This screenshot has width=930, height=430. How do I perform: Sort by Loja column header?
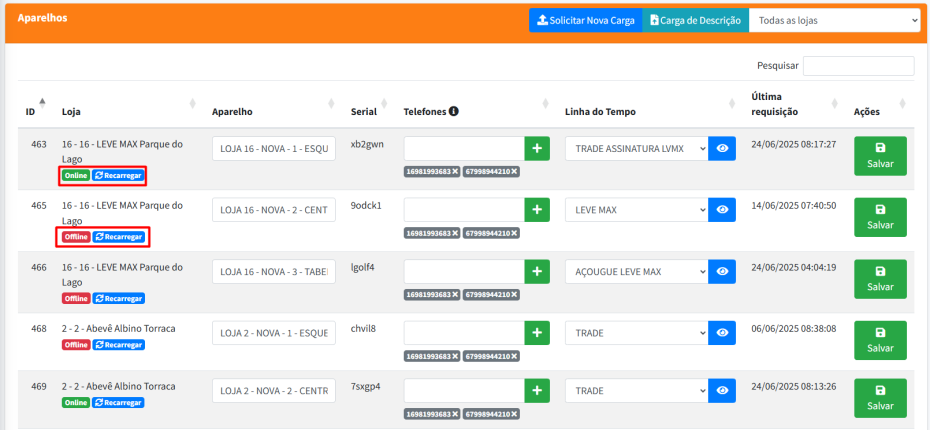(125, 111)
